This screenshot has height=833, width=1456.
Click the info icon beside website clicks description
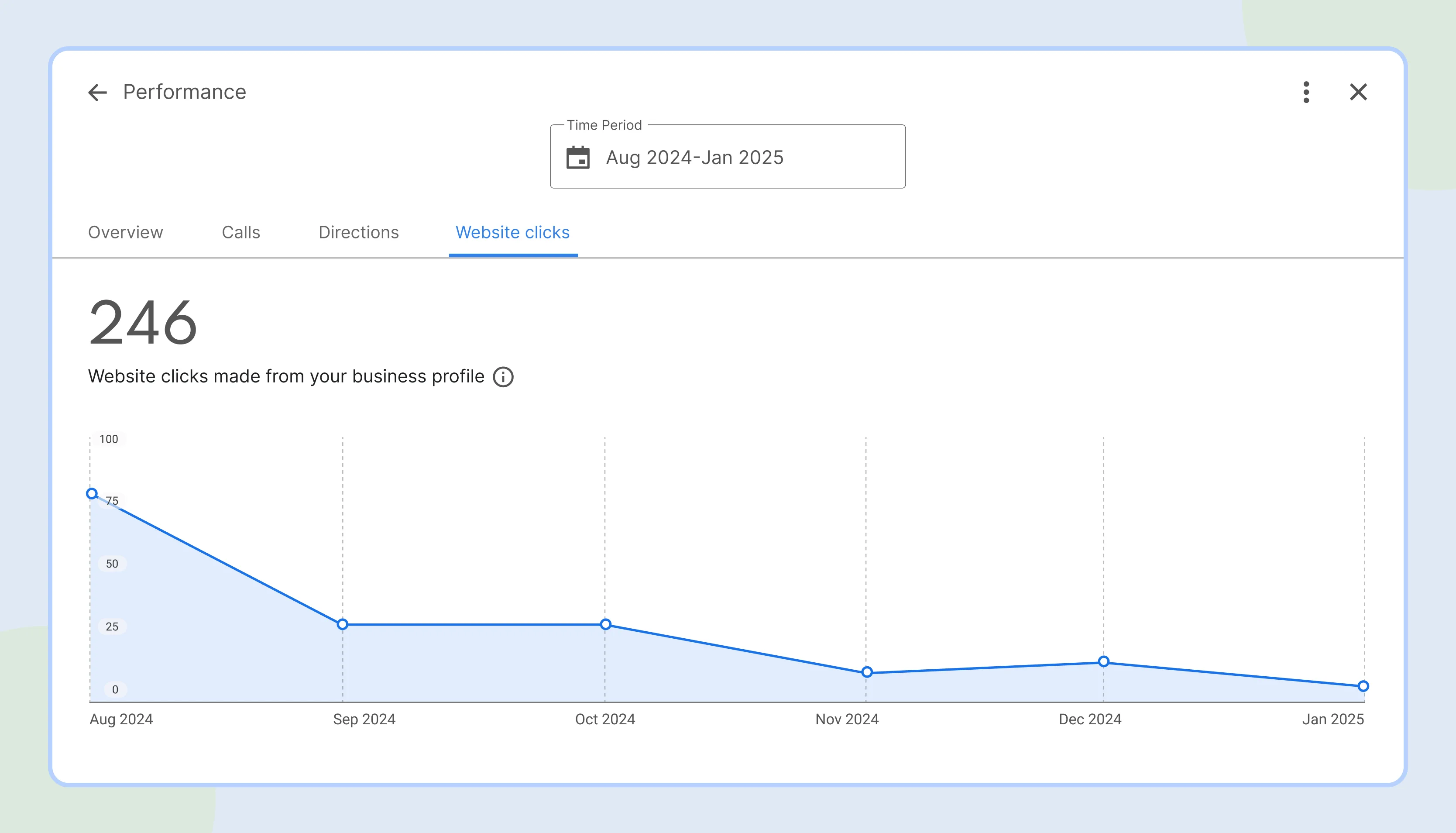click(x=503, y=377)
